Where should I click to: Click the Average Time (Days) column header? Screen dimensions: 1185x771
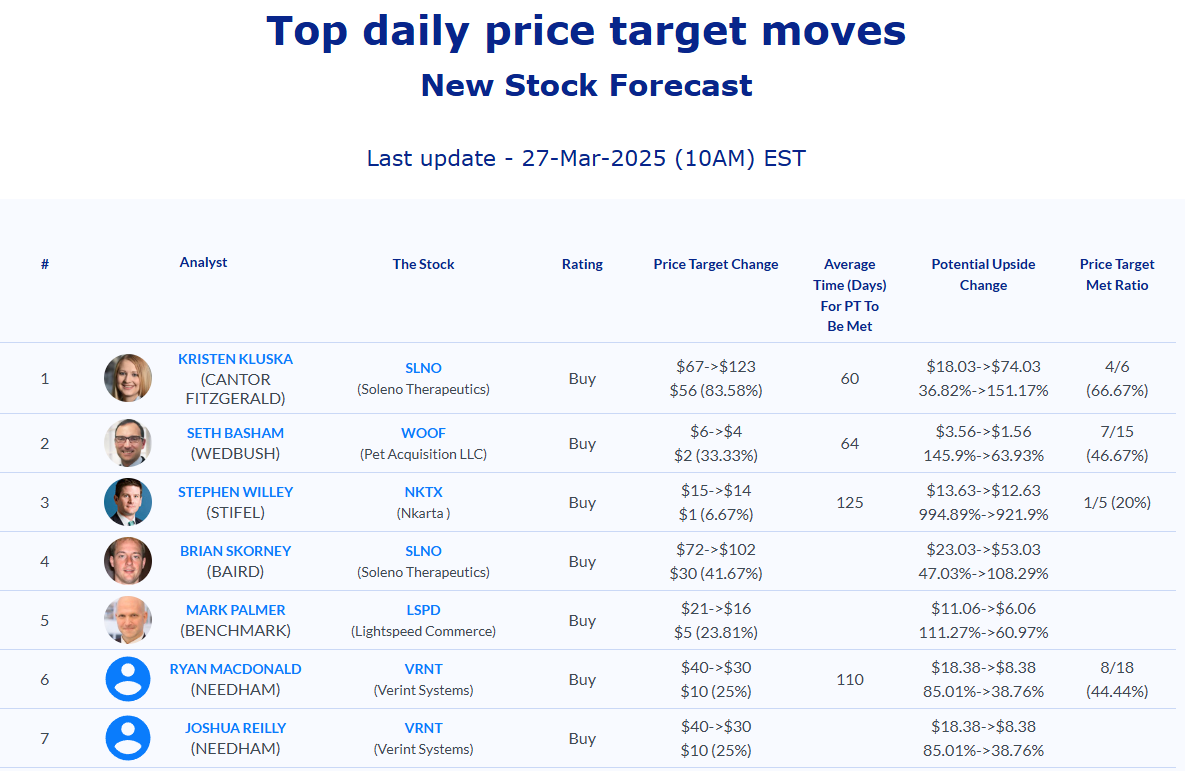[849, 296]
